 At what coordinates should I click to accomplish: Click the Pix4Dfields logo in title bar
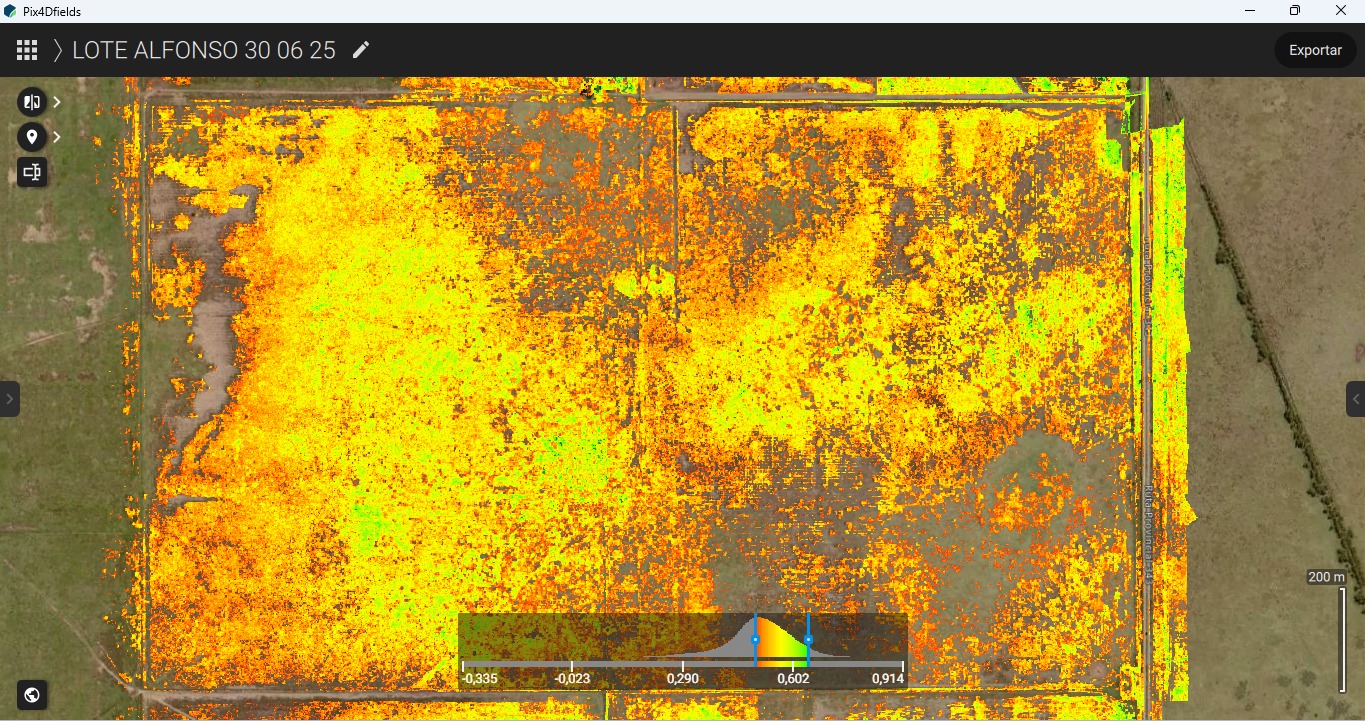coord(11,11)
